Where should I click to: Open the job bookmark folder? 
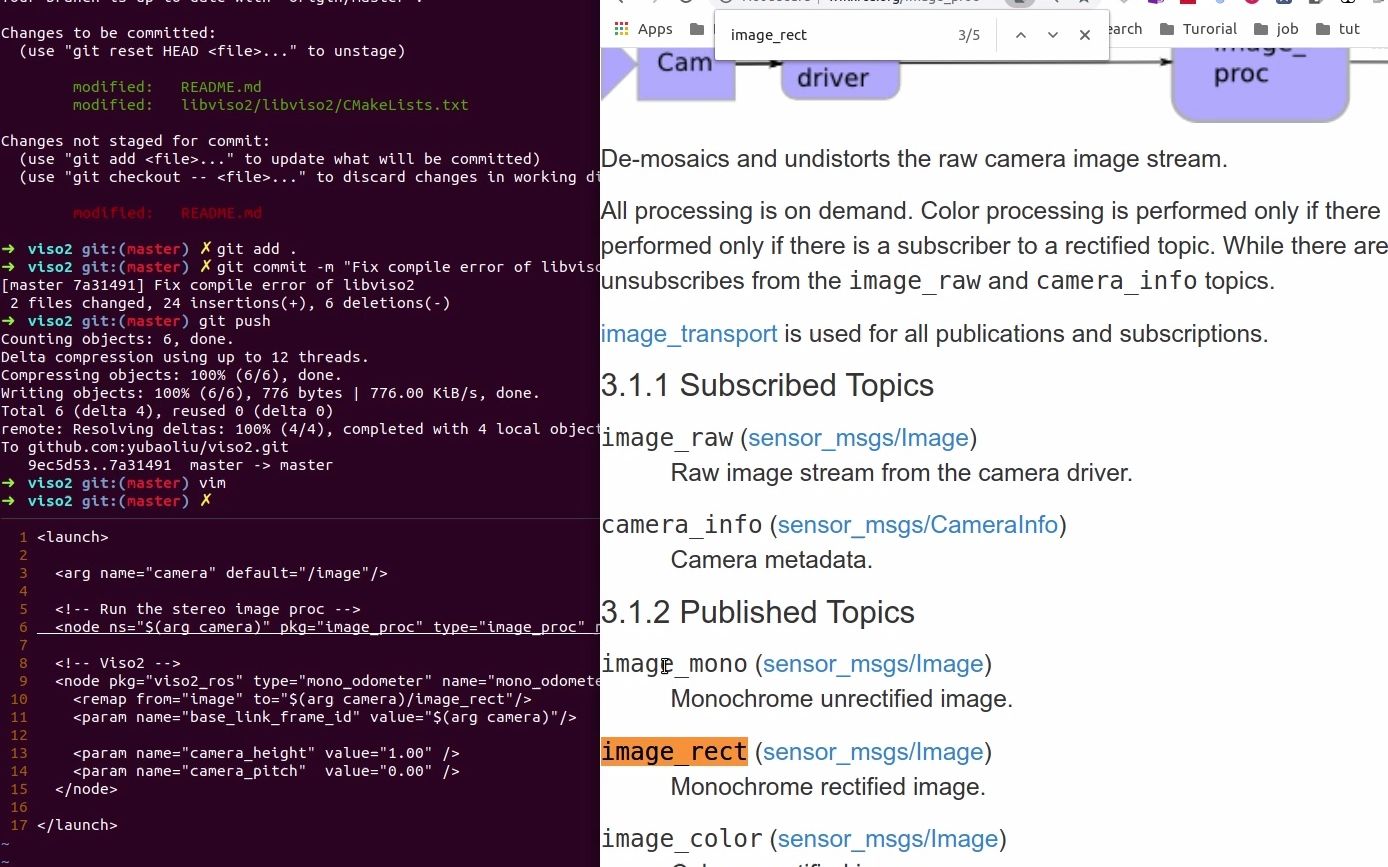click(x=1275, y=29)
